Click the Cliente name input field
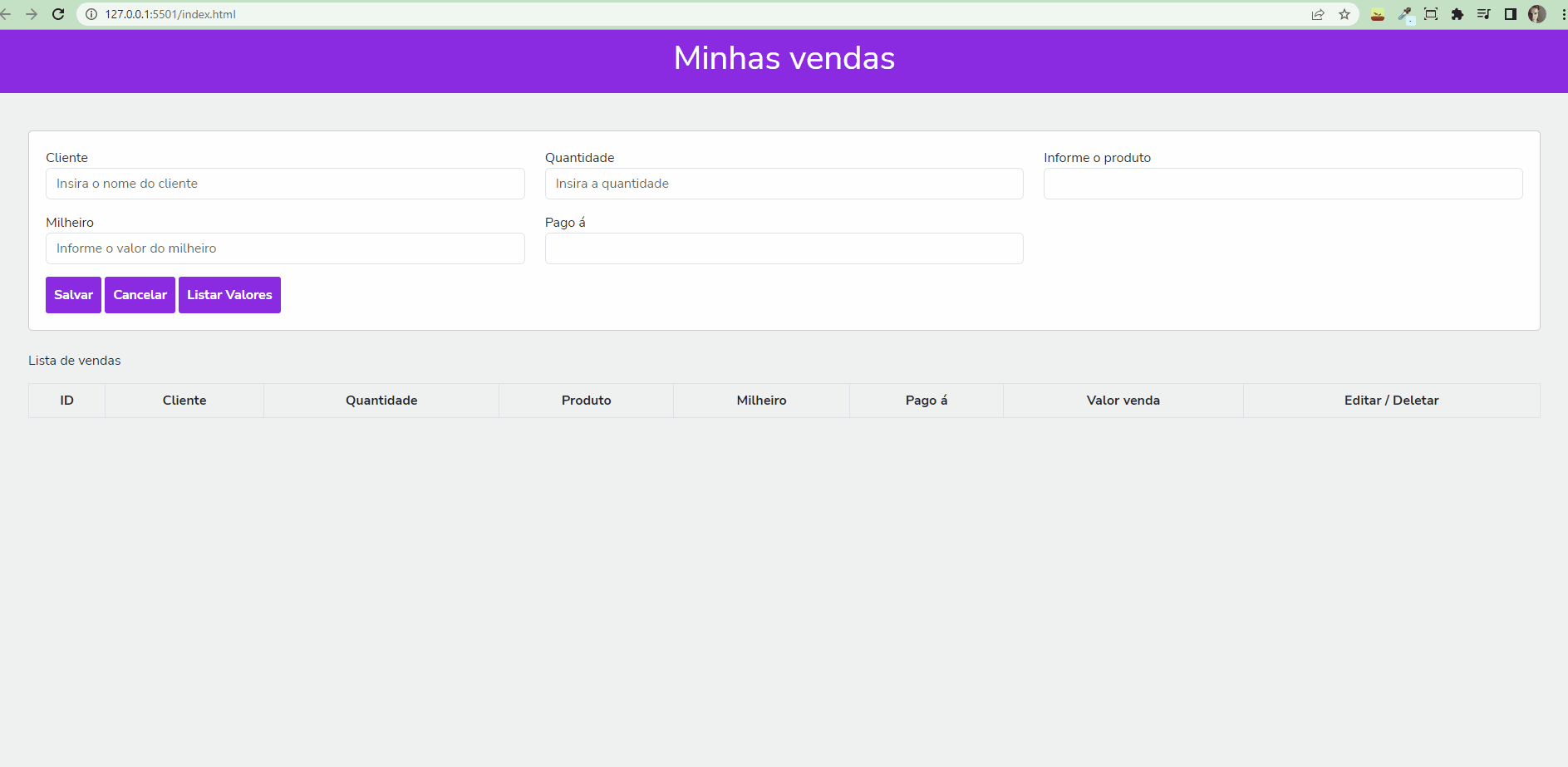The width and height of the screenshot is (1568, 767). pos(285,184)
